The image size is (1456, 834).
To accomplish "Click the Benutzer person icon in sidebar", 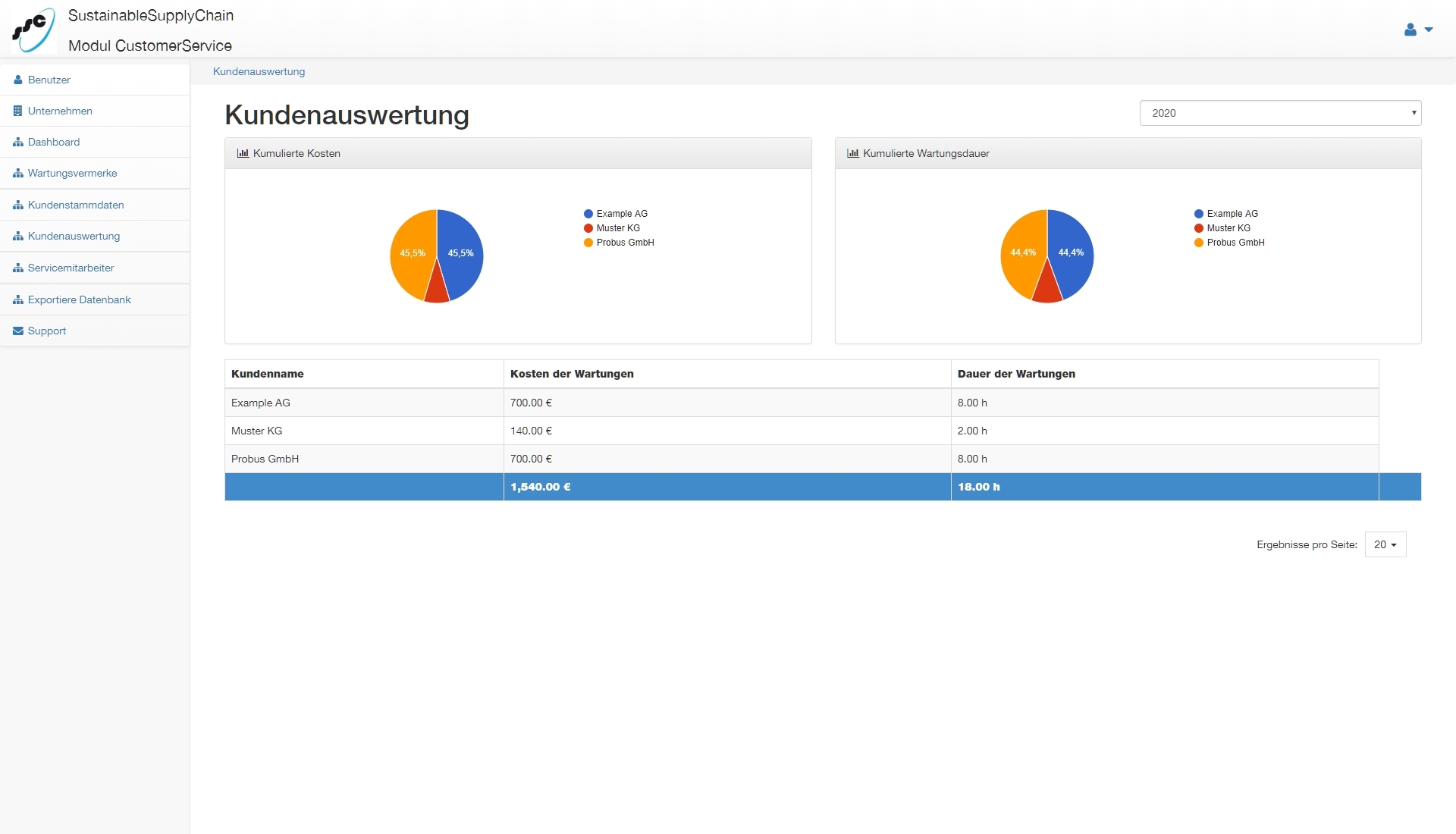I will click(18, 80).
